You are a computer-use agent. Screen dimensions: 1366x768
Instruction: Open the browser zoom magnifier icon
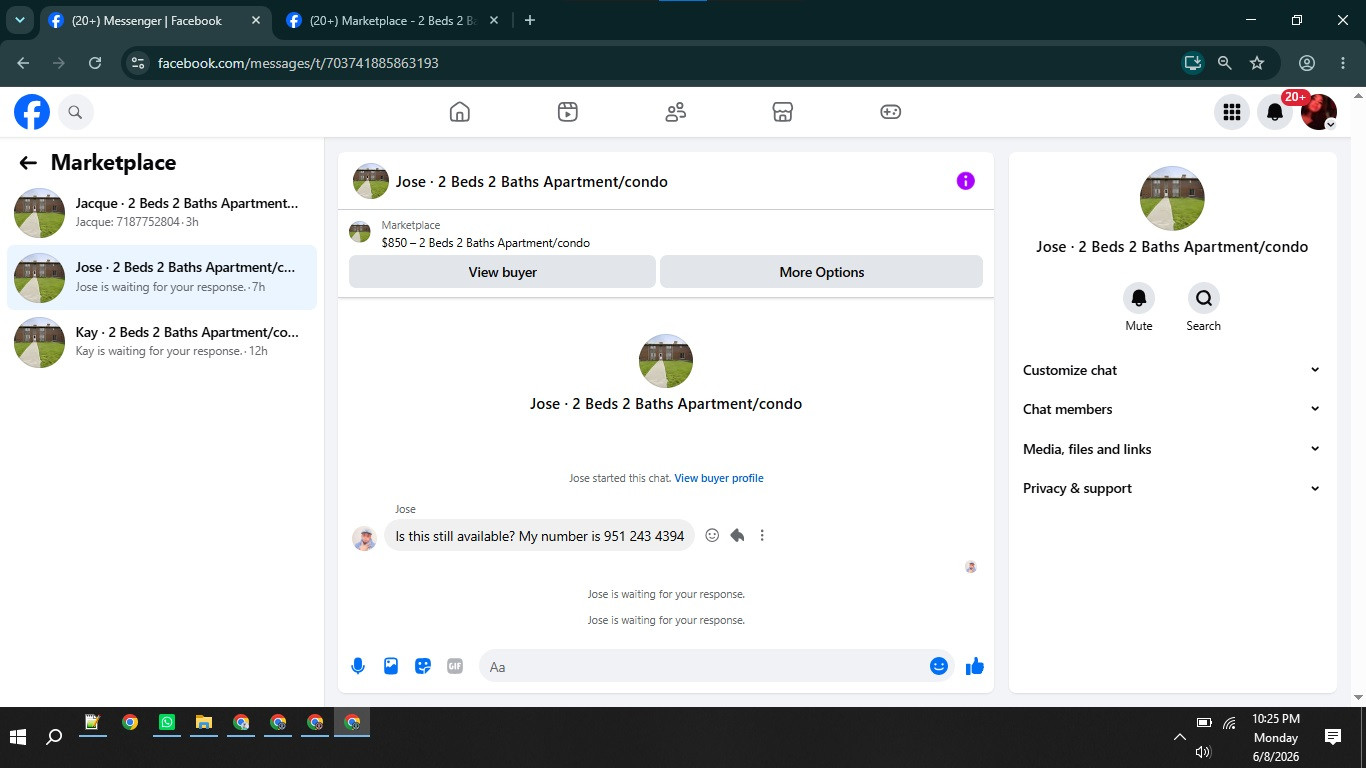[1225, 63]
